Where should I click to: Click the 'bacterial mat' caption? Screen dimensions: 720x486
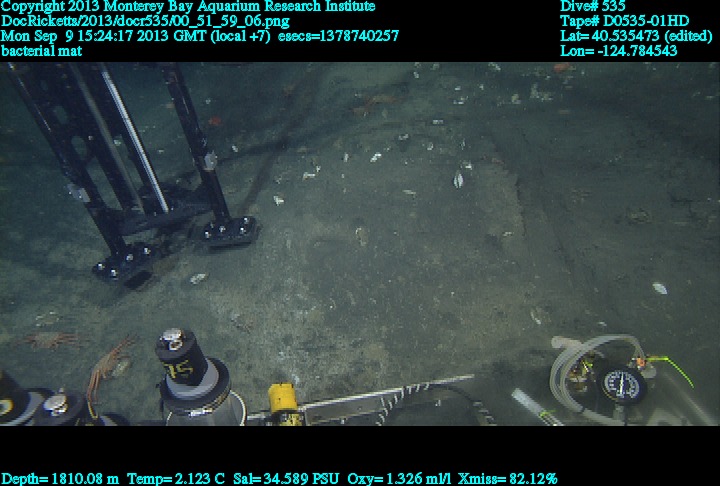pos(42,51)
